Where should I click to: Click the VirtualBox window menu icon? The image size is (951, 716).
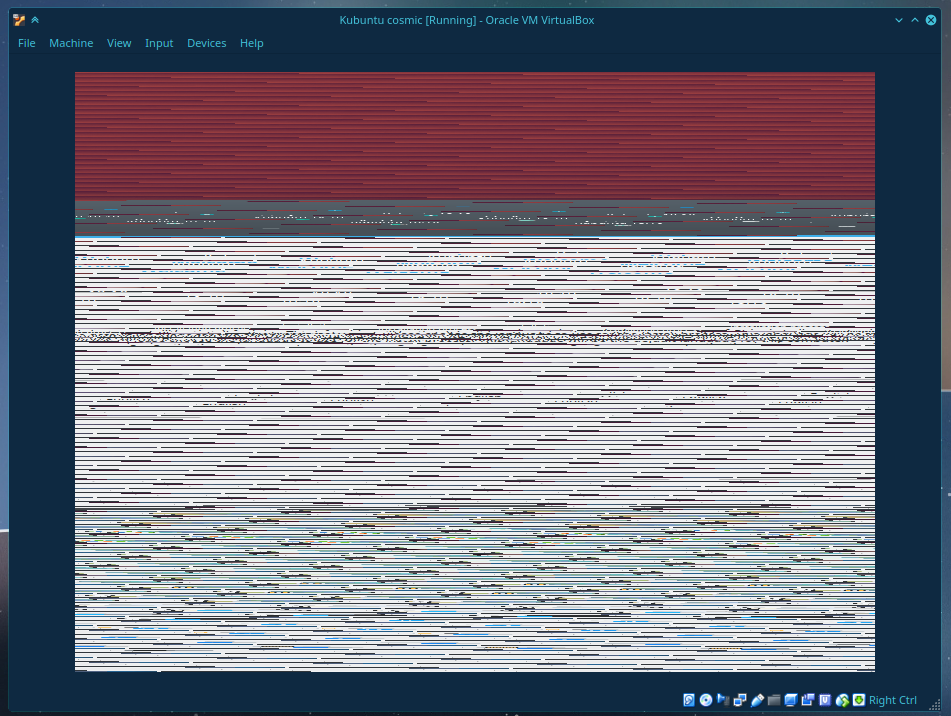(x=19, y=20)
